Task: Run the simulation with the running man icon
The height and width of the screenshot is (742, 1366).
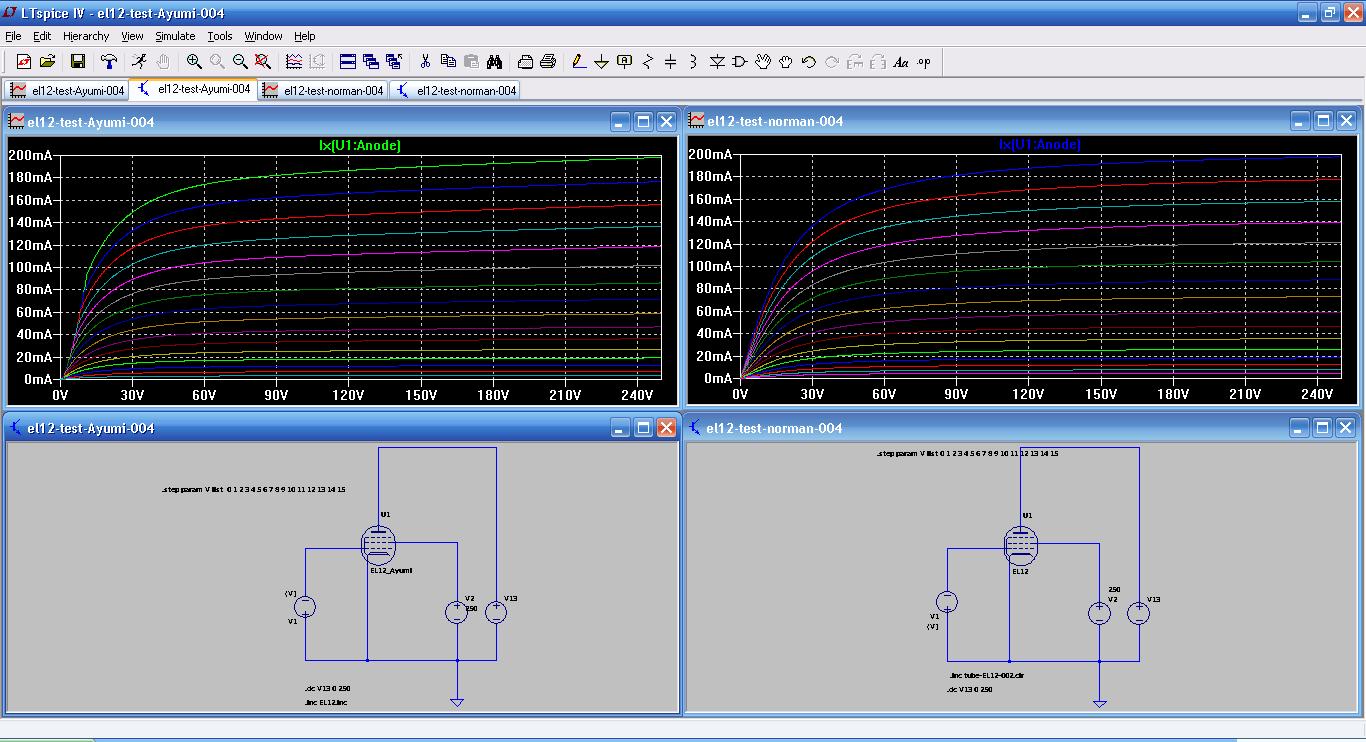Action: pos(139,62)
